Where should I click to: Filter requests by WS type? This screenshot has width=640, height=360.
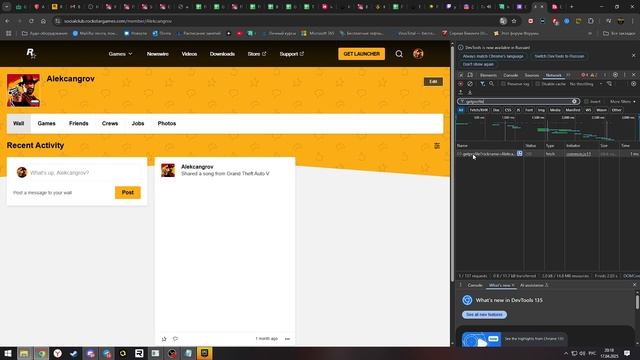[x=588, y=110]
